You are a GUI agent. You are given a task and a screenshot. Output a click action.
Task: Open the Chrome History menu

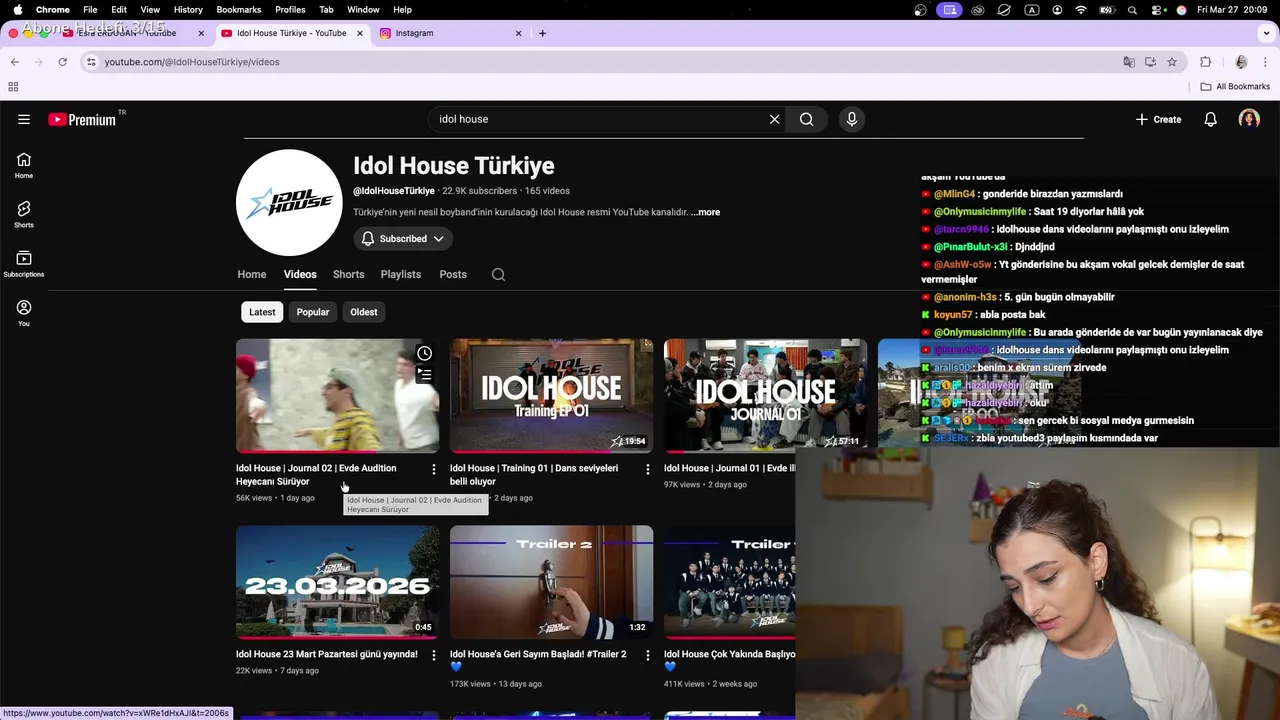coord(188,9)
